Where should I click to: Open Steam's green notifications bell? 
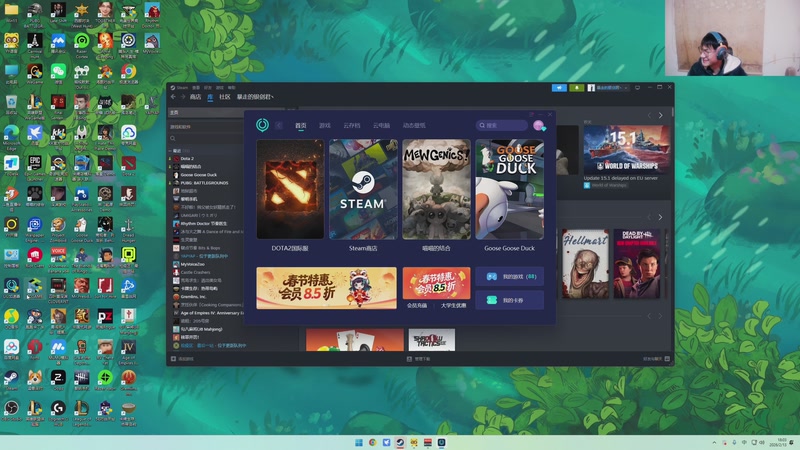pyautogui.click(x=577, y=88)
